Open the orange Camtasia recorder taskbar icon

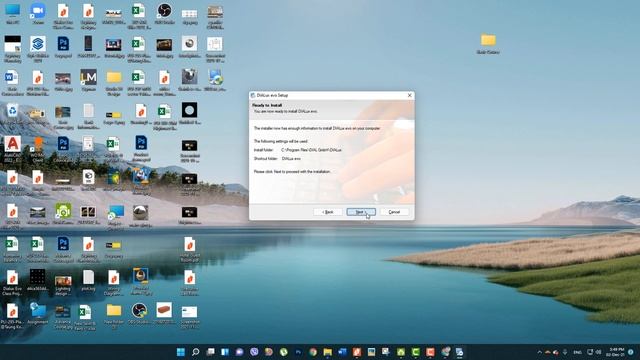tap(430, 352)
